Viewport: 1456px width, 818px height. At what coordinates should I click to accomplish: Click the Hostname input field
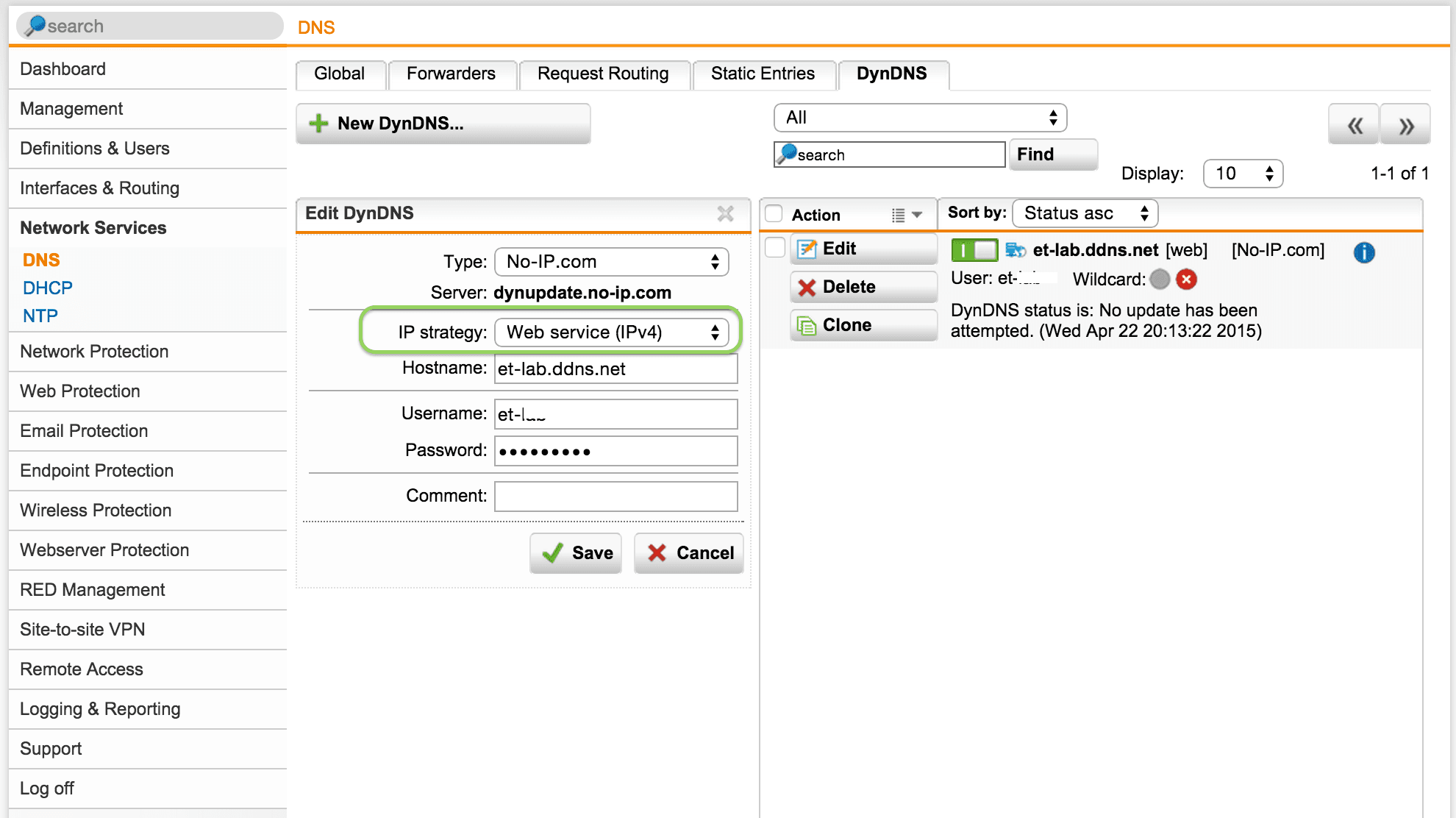pos(616,369)
